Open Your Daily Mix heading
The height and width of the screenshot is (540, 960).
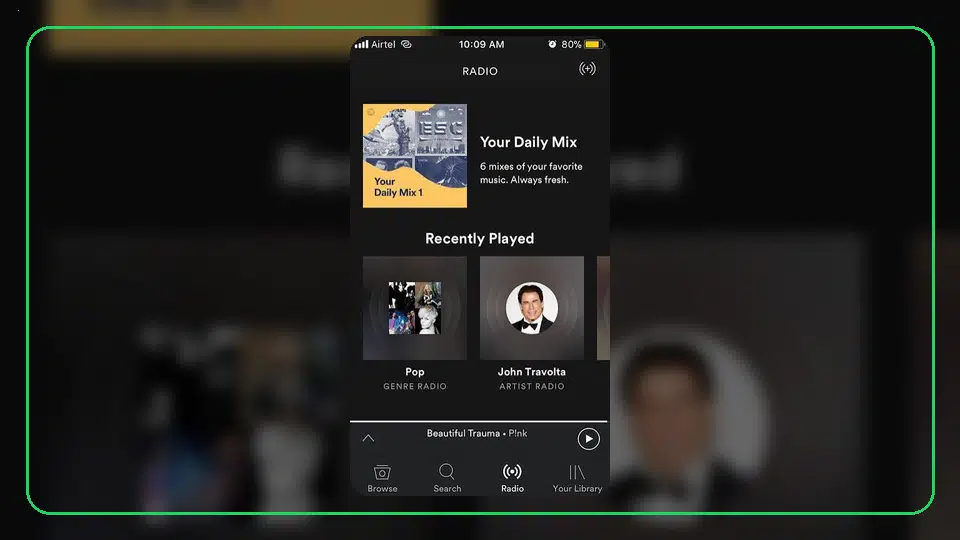(x=528, y=142)
